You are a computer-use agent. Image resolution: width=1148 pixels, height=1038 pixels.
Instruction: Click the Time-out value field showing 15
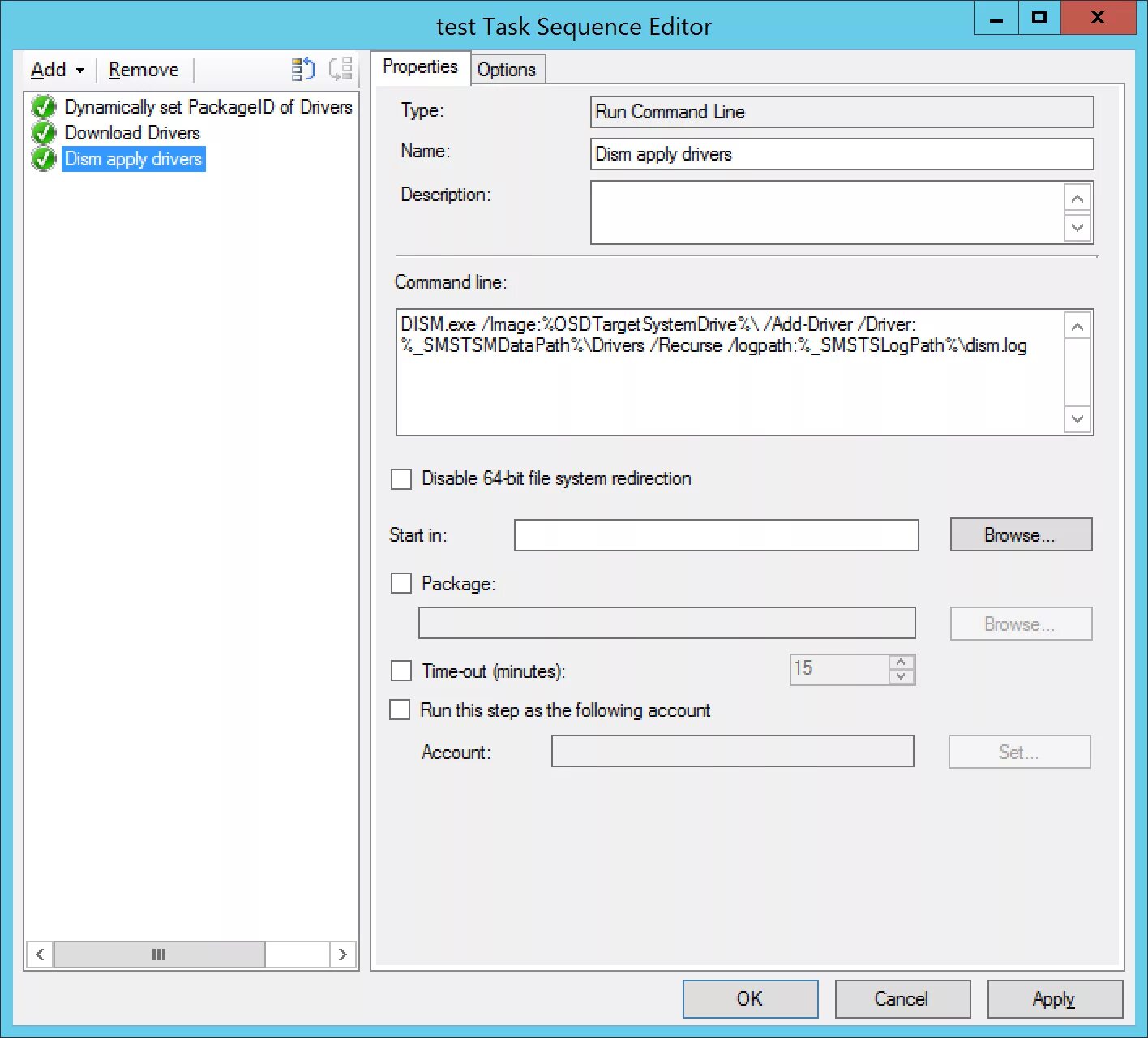[839, 669]
